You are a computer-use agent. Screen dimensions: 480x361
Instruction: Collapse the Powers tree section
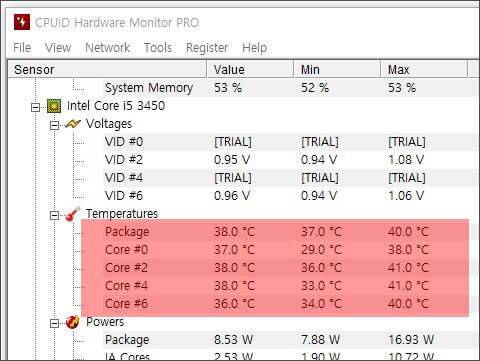pos(54,323)
